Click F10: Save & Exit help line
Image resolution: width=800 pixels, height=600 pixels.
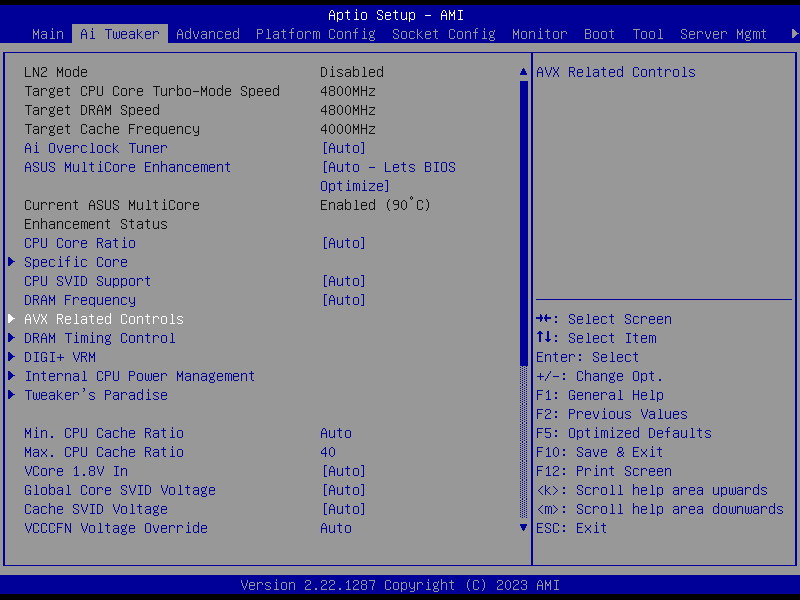pyautogui.click(x=599, y=452)
